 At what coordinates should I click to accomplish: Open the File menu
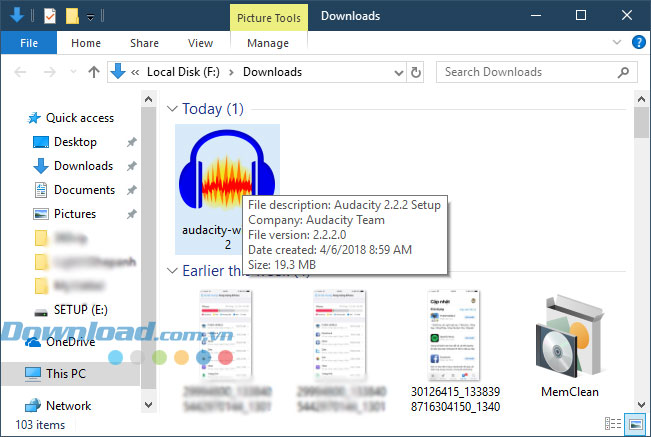[x=29, y=43]
